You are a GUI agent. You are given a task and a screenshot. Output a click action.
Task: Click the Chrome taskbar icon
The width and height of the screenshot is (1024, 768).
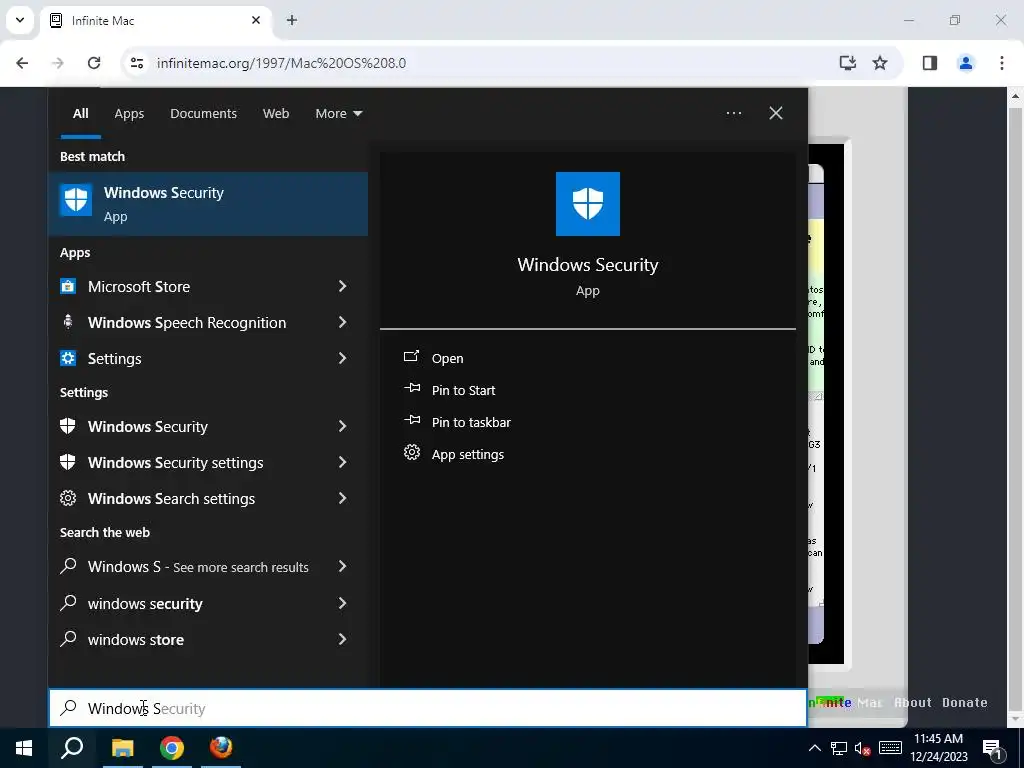172,748
